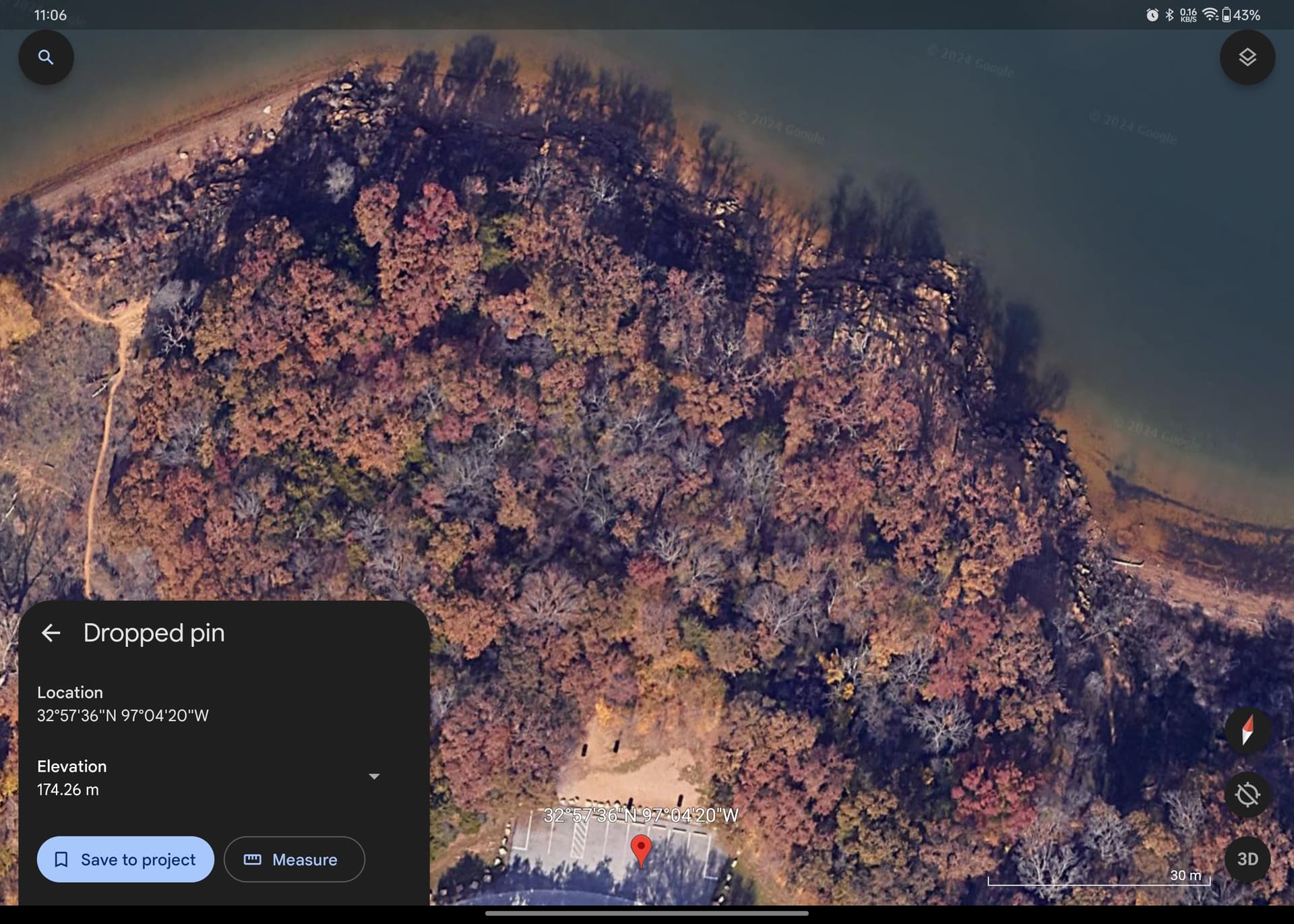Open the map layers button
Screen dimensions: 1294x924
click(x=1247, y=57)
